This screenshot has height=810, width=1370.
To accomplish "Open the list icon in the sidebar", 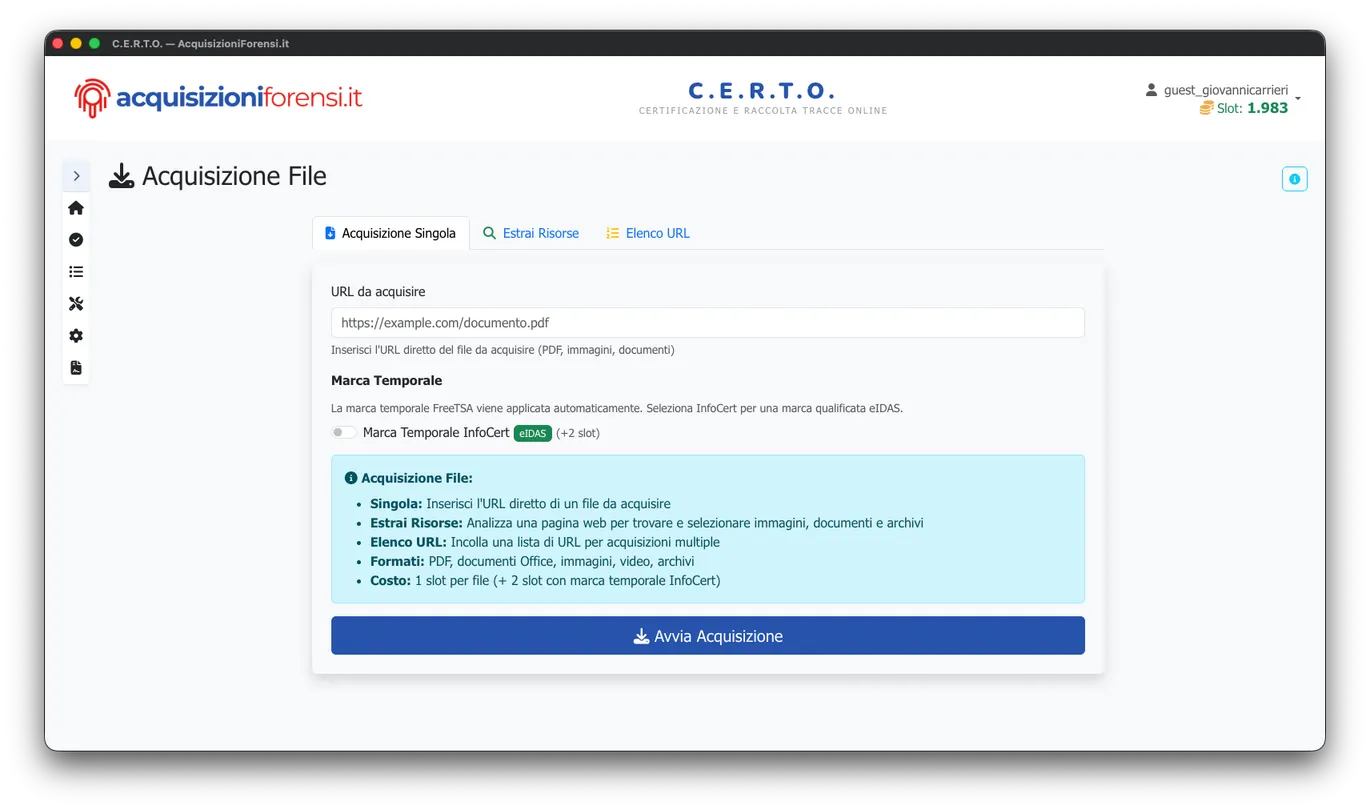I will point(75,271).
